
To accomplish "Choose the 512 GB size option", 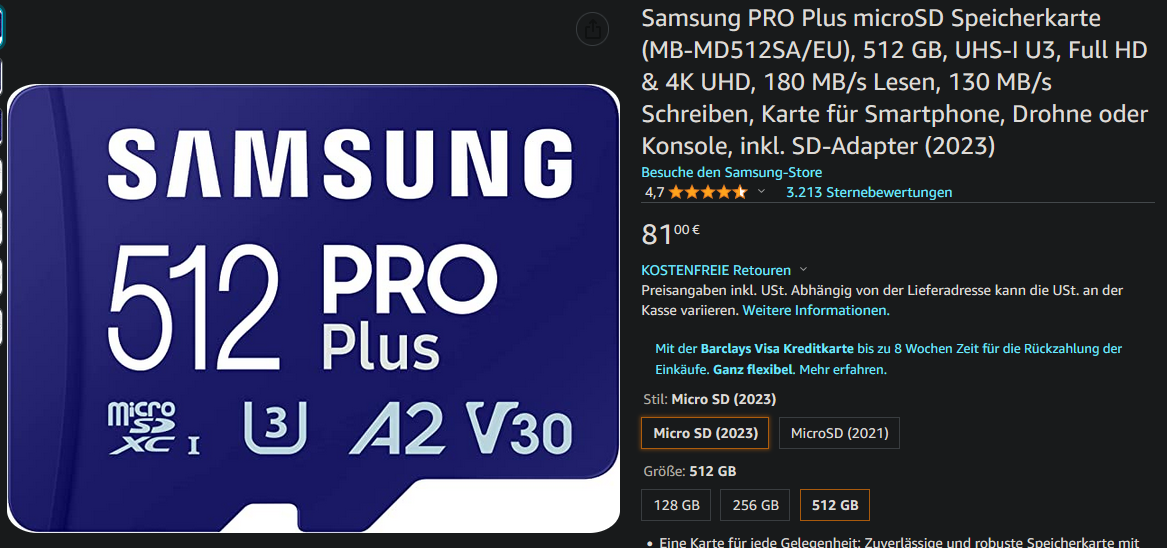I will [834, 505].
